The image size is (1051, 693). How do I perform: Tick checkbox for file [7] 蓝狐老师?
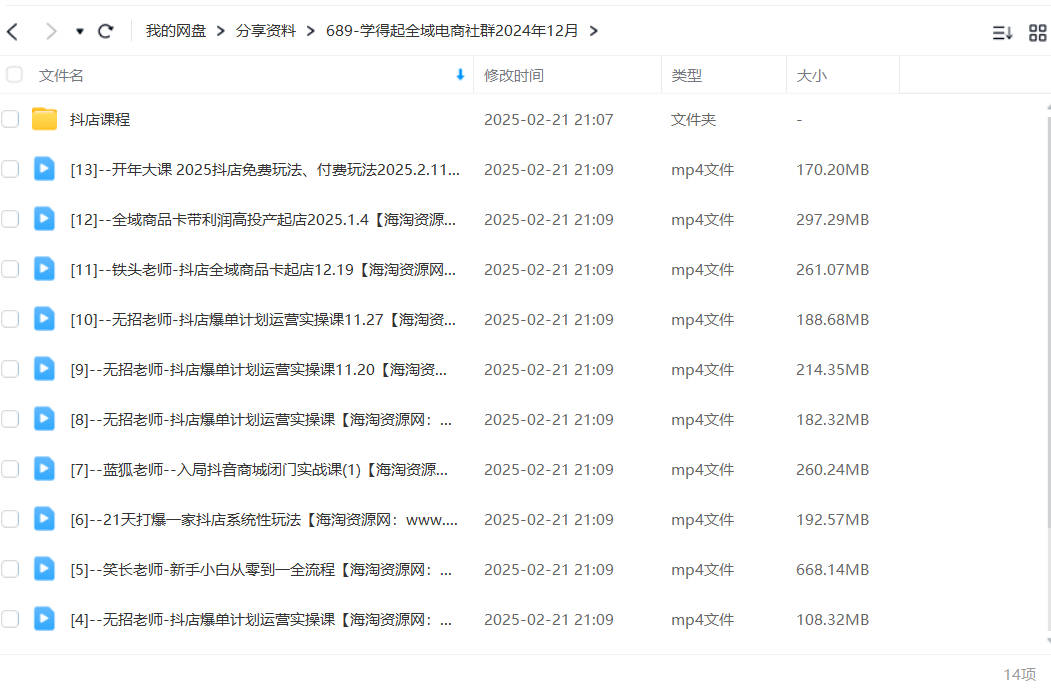10,469
